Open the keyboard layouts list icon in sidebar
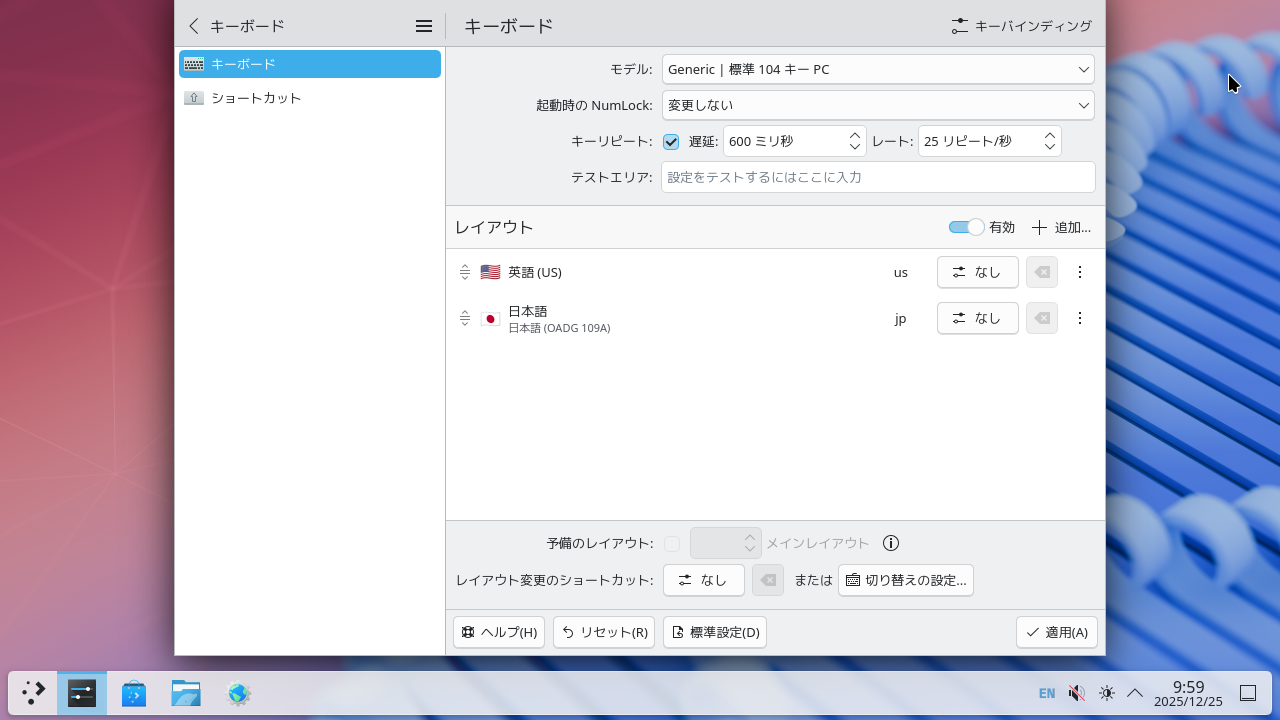This screenshot has height=720, width=1280. tap(194, 63)
